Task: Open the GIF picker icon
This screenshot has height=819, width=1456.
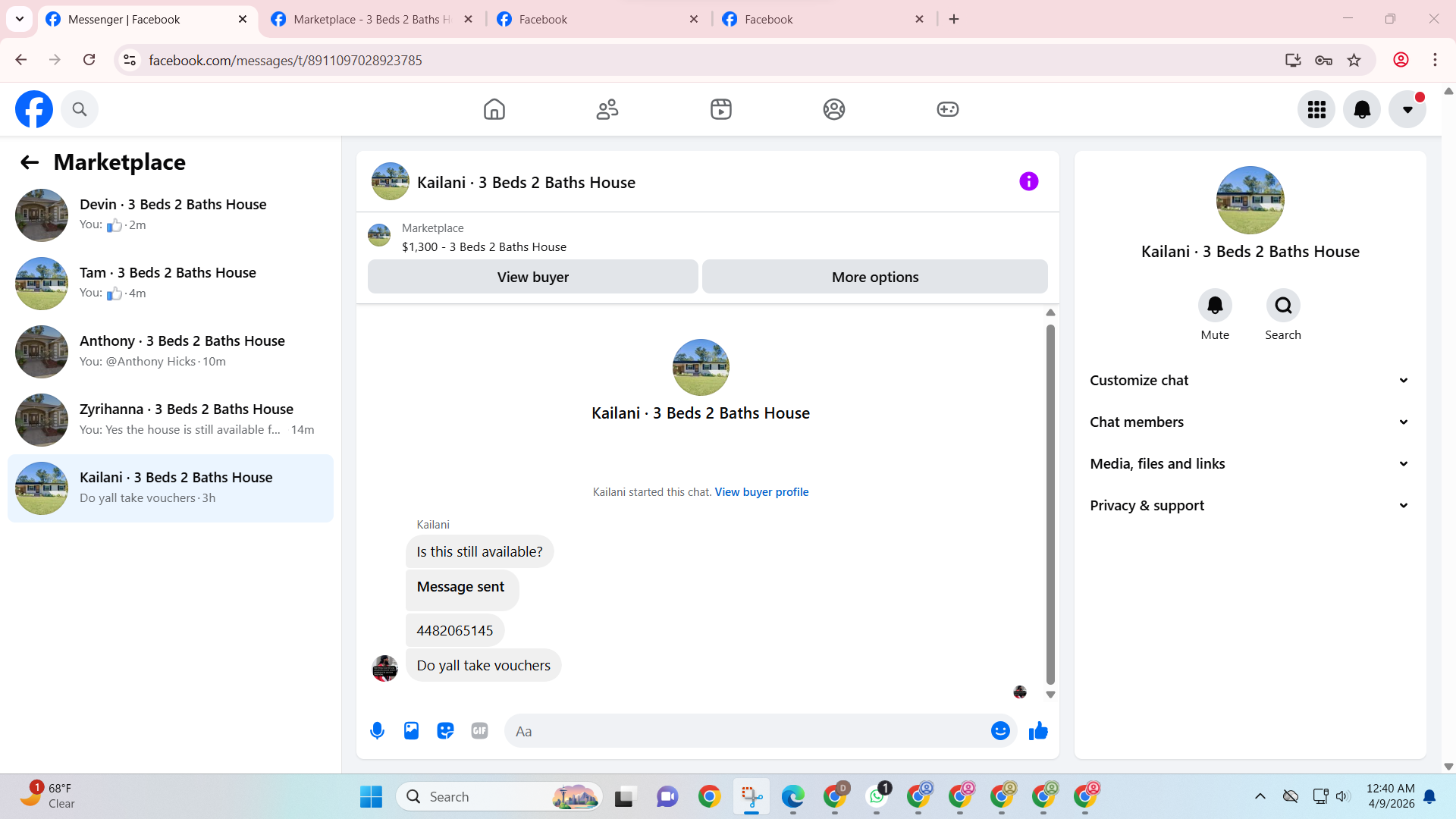Action: point(479,731)
